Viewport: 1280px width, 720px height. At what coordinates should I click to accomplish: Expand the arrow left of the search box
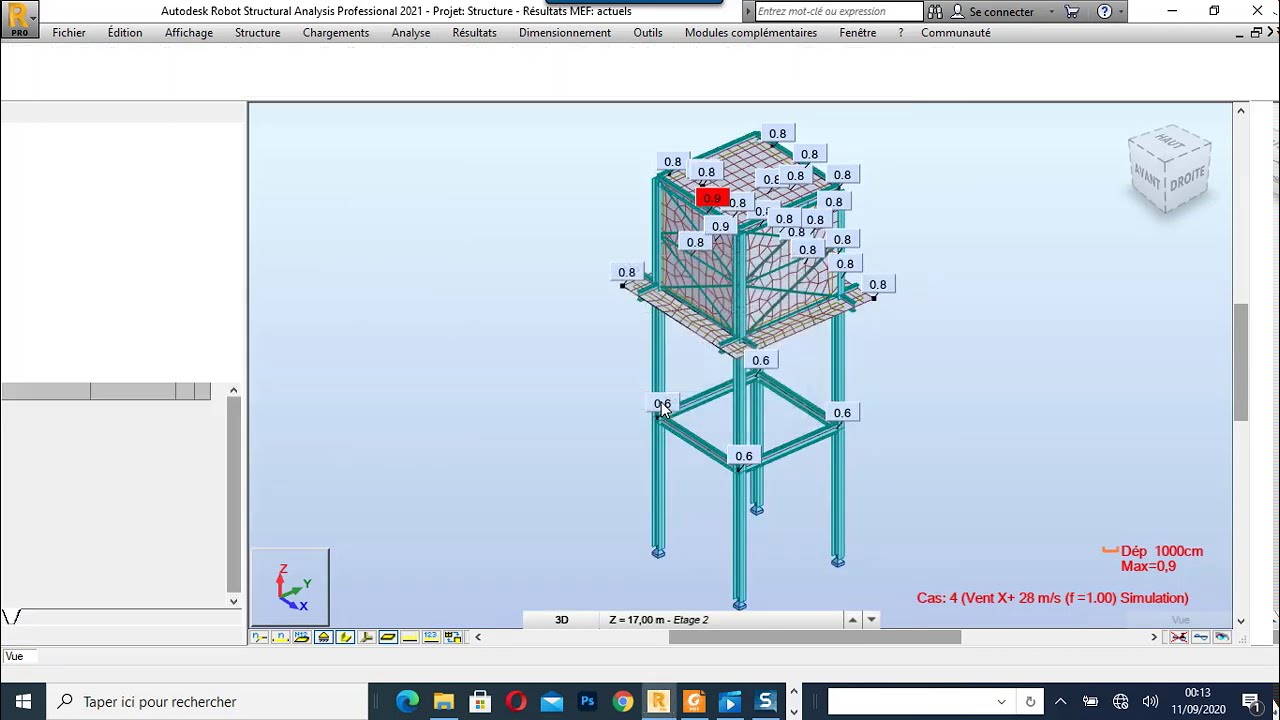748,11
